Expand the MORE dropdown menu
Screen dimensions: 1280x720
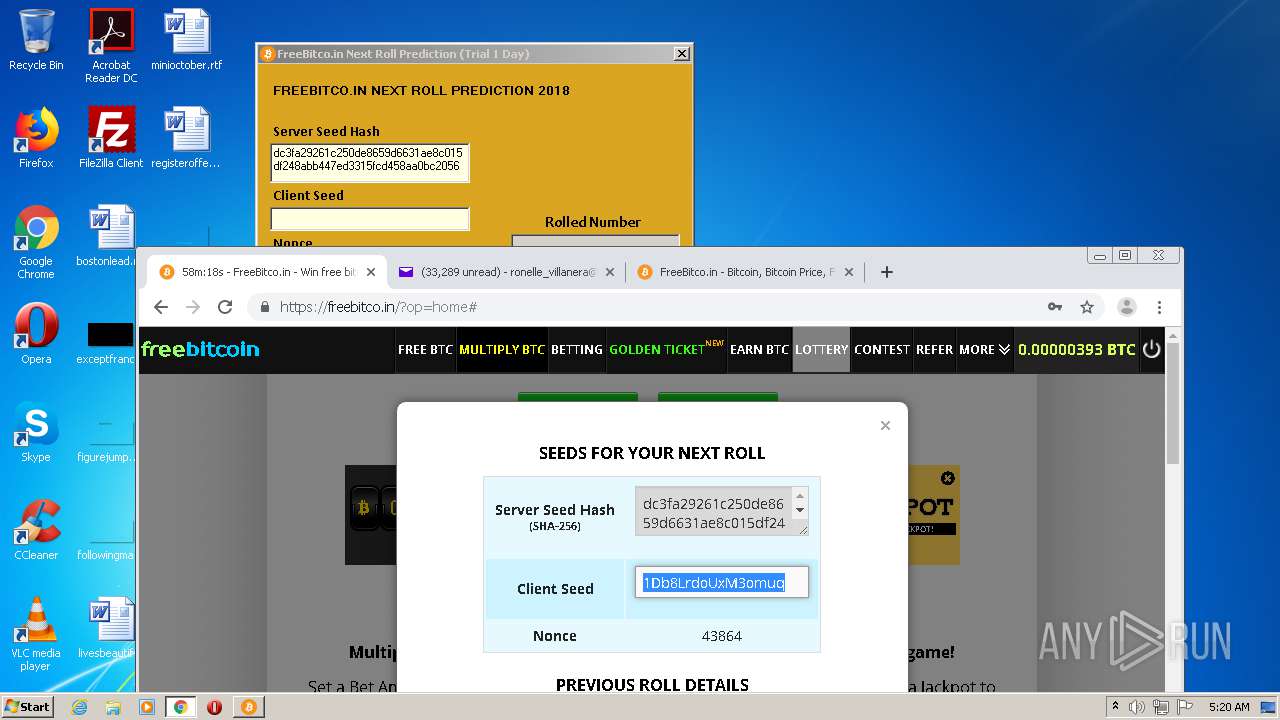[x=985, y=350]
